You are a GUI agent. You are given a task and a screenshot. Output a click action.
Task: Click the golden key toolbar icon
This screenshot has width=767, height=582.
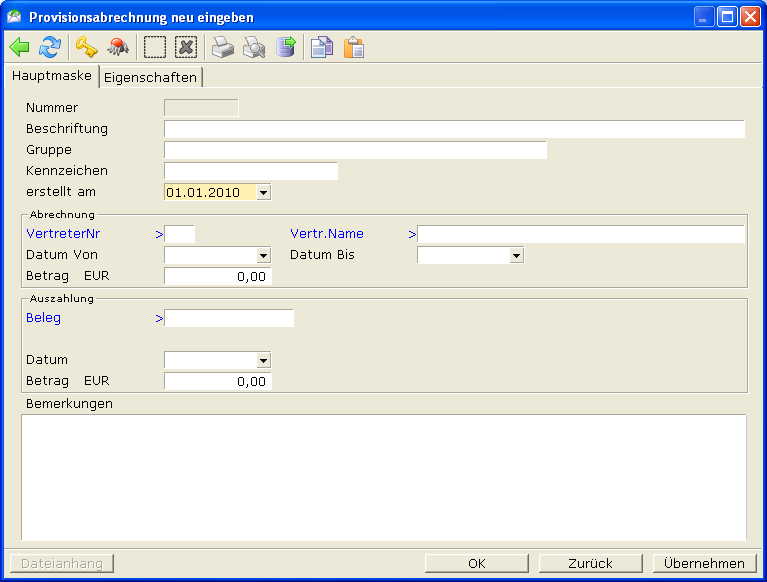pyautogui.click(x=87, y=47)
